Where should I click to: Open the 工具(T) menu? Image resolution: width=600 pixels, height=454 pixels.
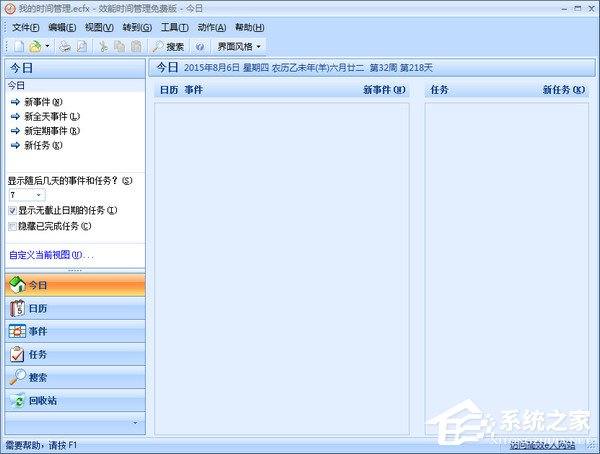click(174, 27)
